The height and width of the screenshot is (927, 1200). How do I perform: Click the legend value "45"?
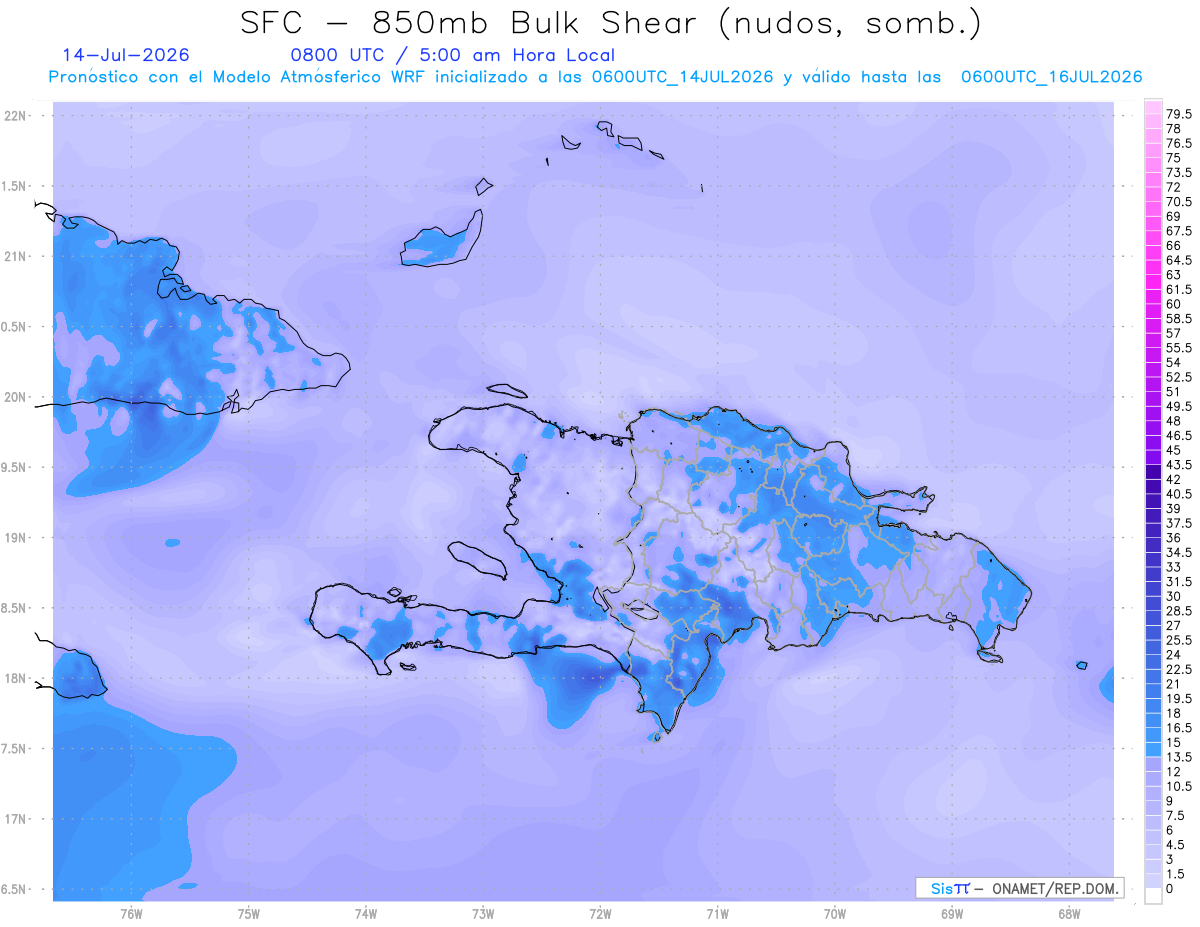coord(1174,450)
